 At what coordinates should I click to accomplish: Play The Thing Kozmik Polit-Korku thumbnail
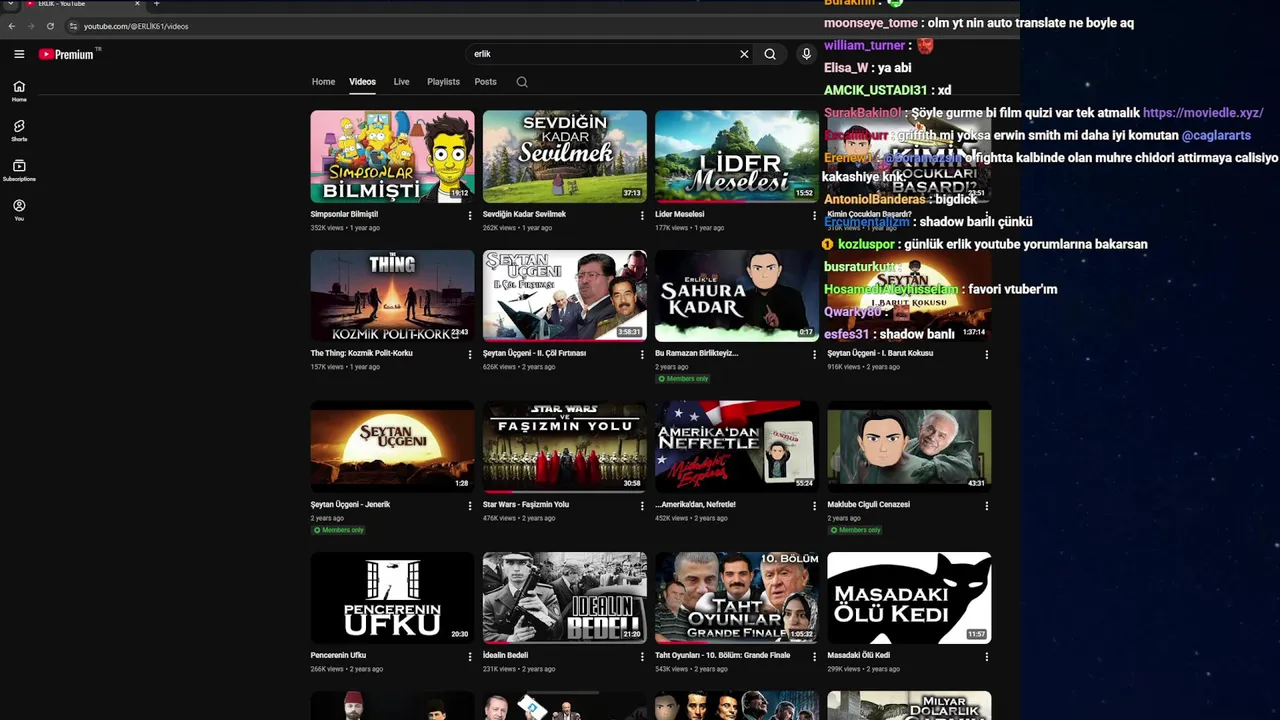tap(392, 295)
